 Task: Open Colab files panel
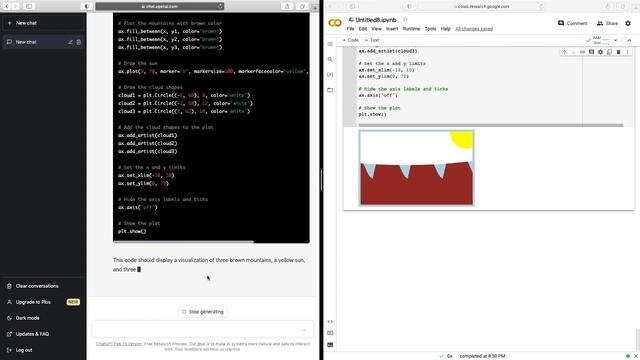(330, 90)
